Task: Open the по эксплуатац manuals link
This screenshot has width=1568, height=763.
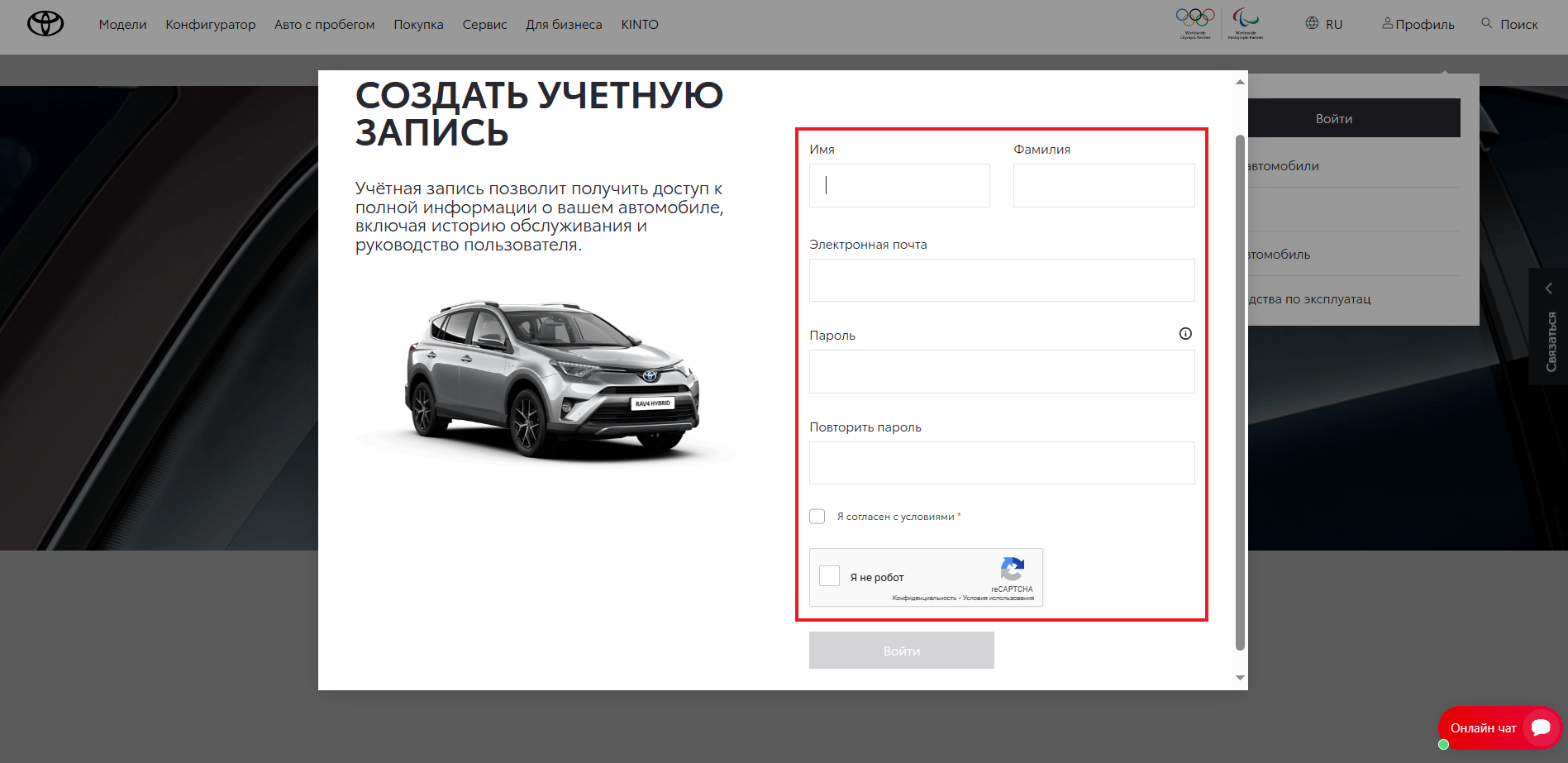Action: (x=1310, y=299)
